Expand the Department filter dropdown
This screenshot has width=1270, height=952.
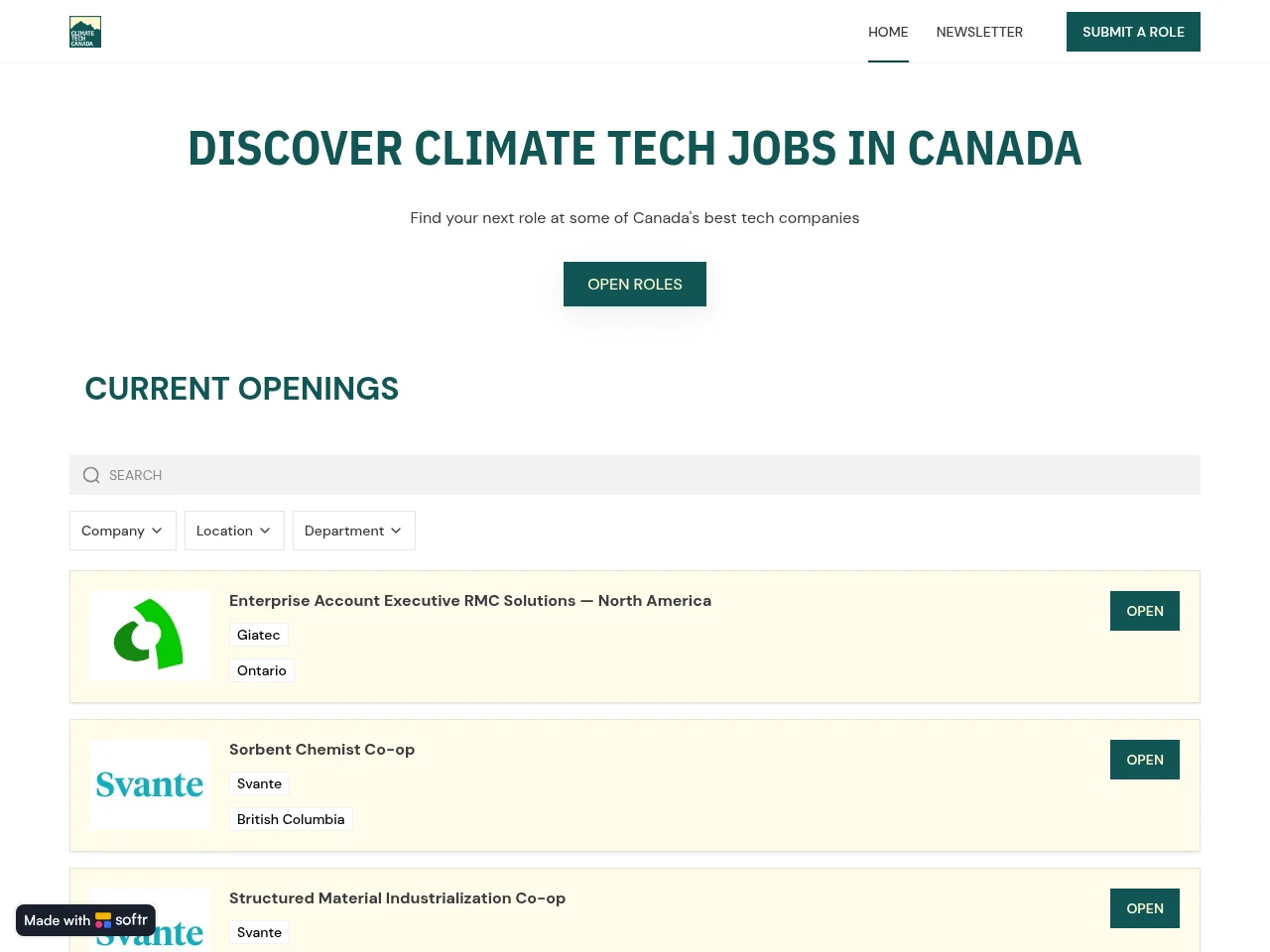point(354,531)
